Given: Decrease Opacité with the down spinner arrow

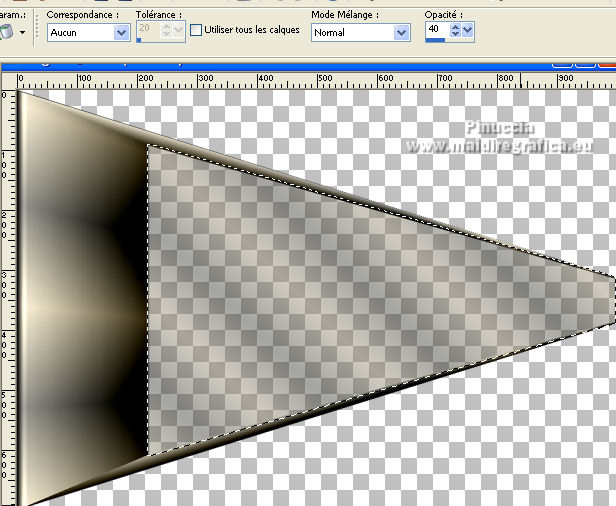Looking at the screenshot, I should click(455, 34).
